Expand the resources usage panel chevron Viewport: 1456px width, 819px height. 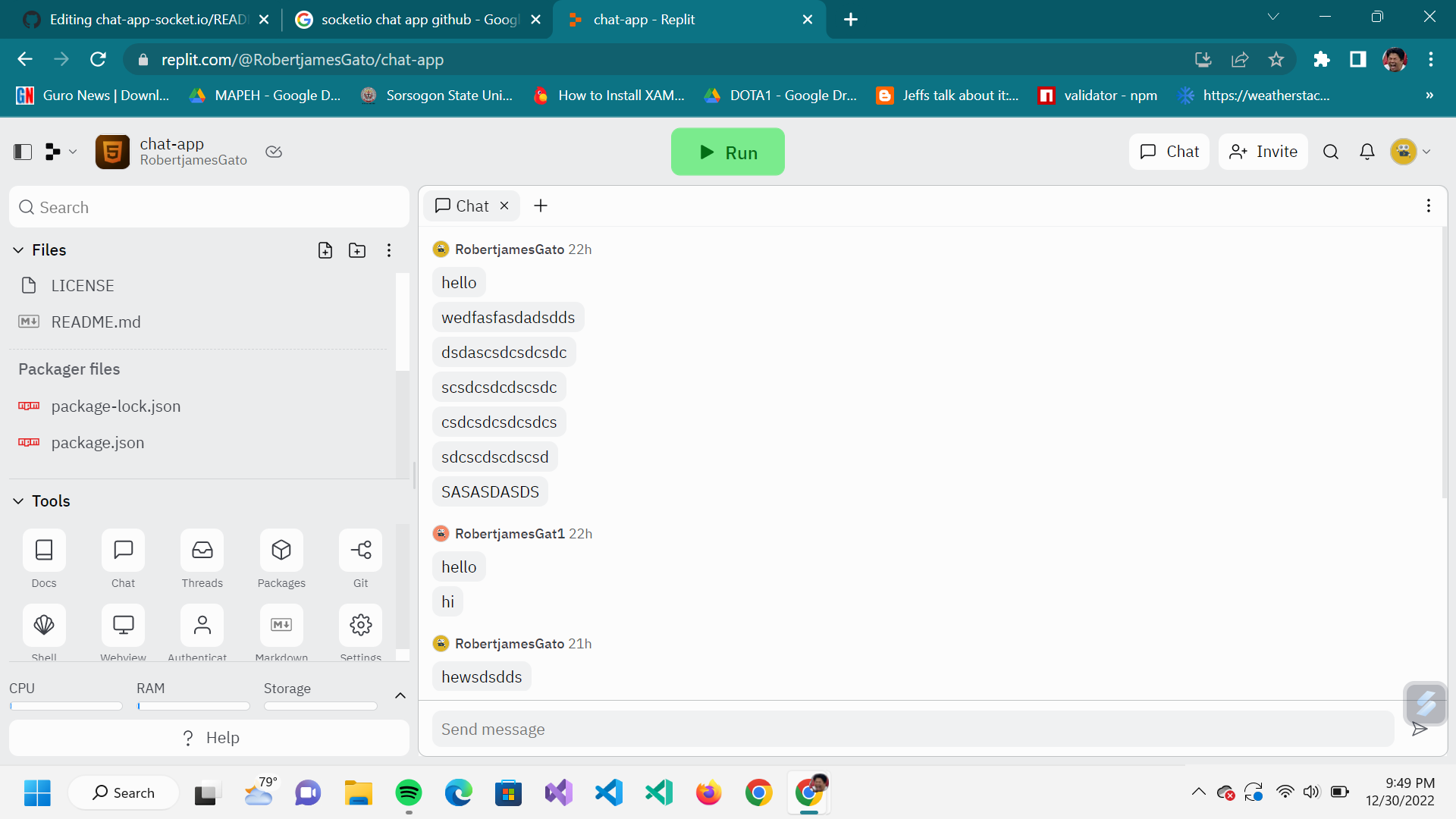point(400,695)
